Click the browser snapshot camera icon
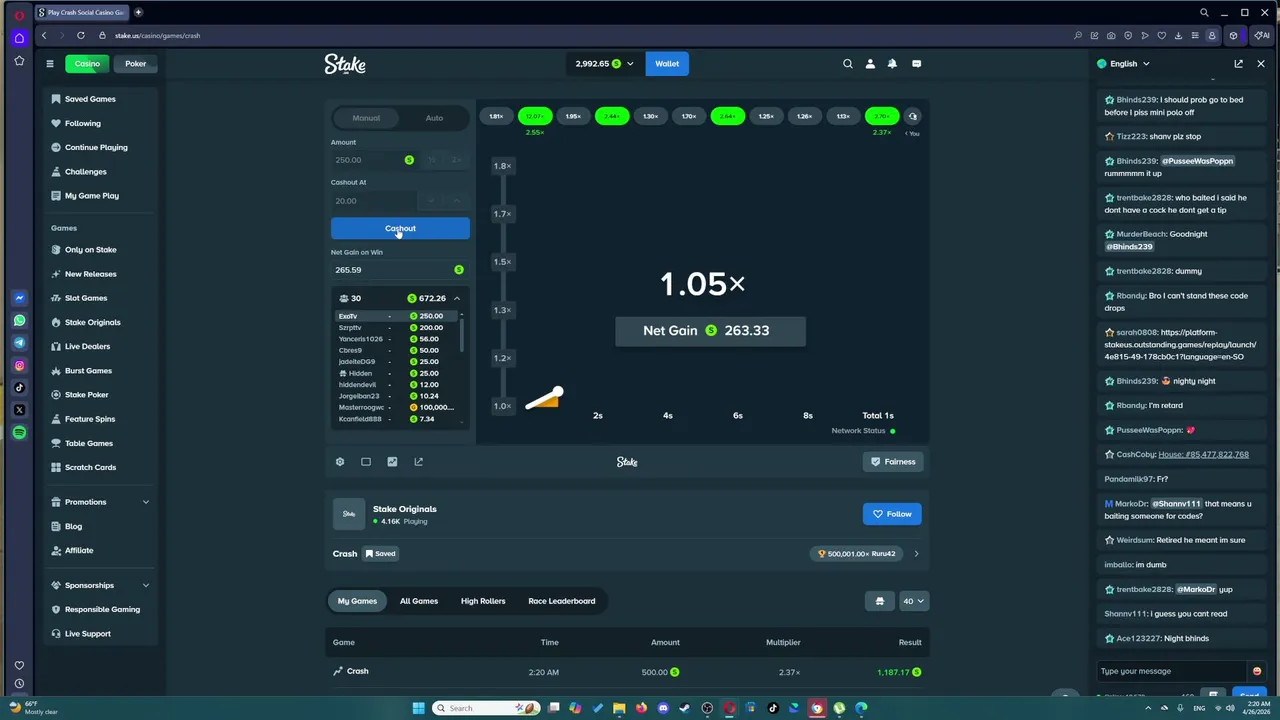Screen dimensions: 1280x720 pos(1111,35)
